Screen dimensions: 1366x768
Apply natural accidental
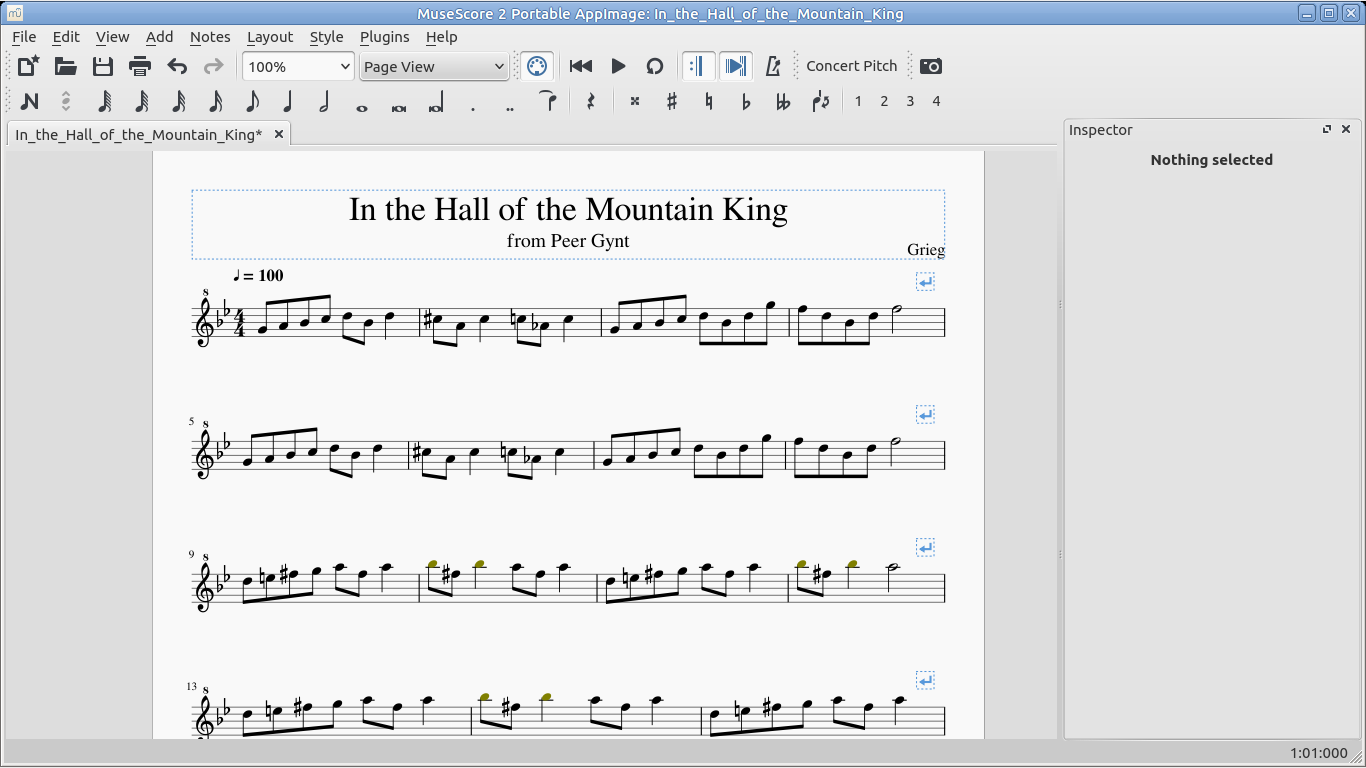[709, 101]
